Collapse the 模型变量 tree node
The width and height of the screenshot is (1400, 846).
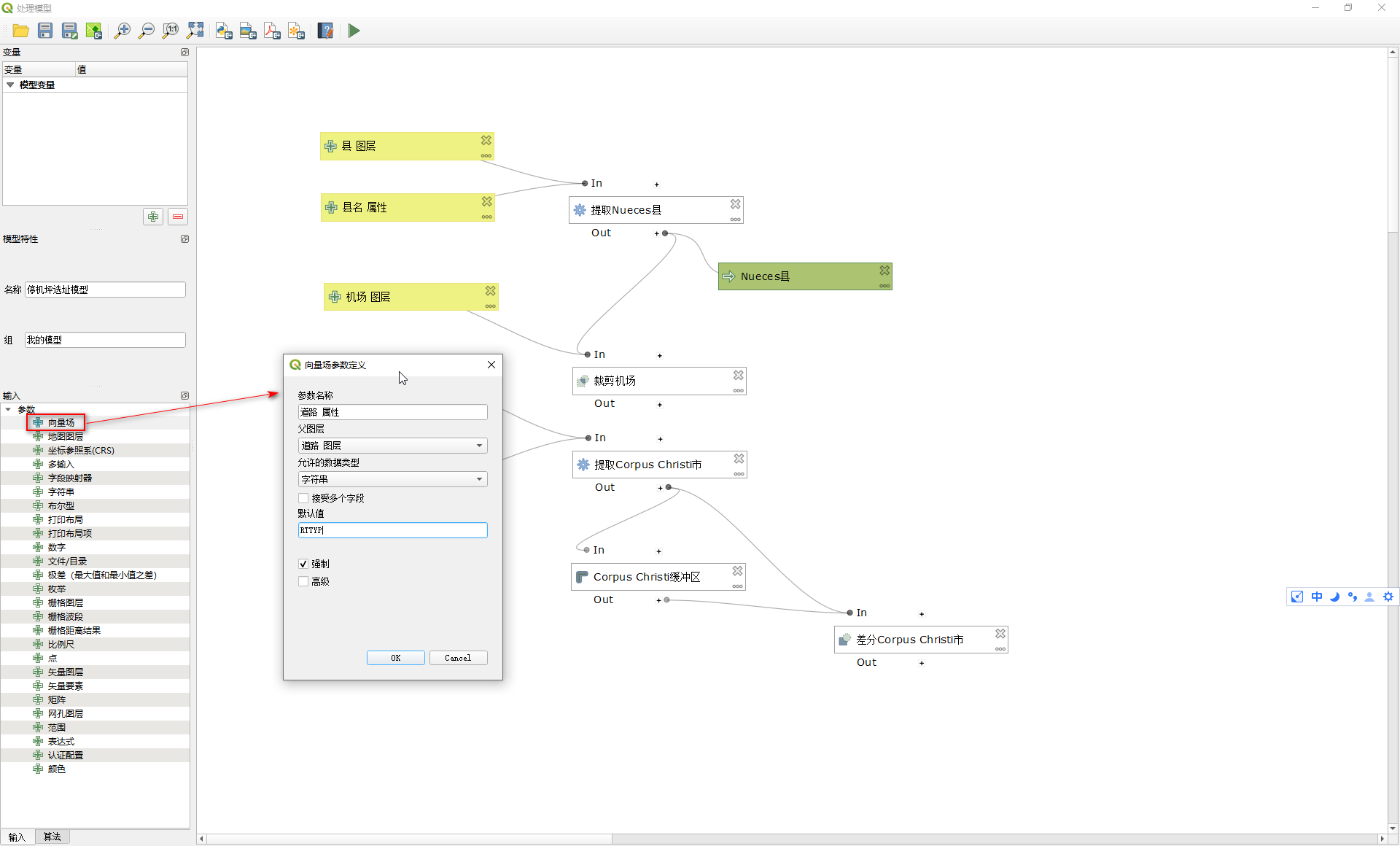tap(10, 85)
